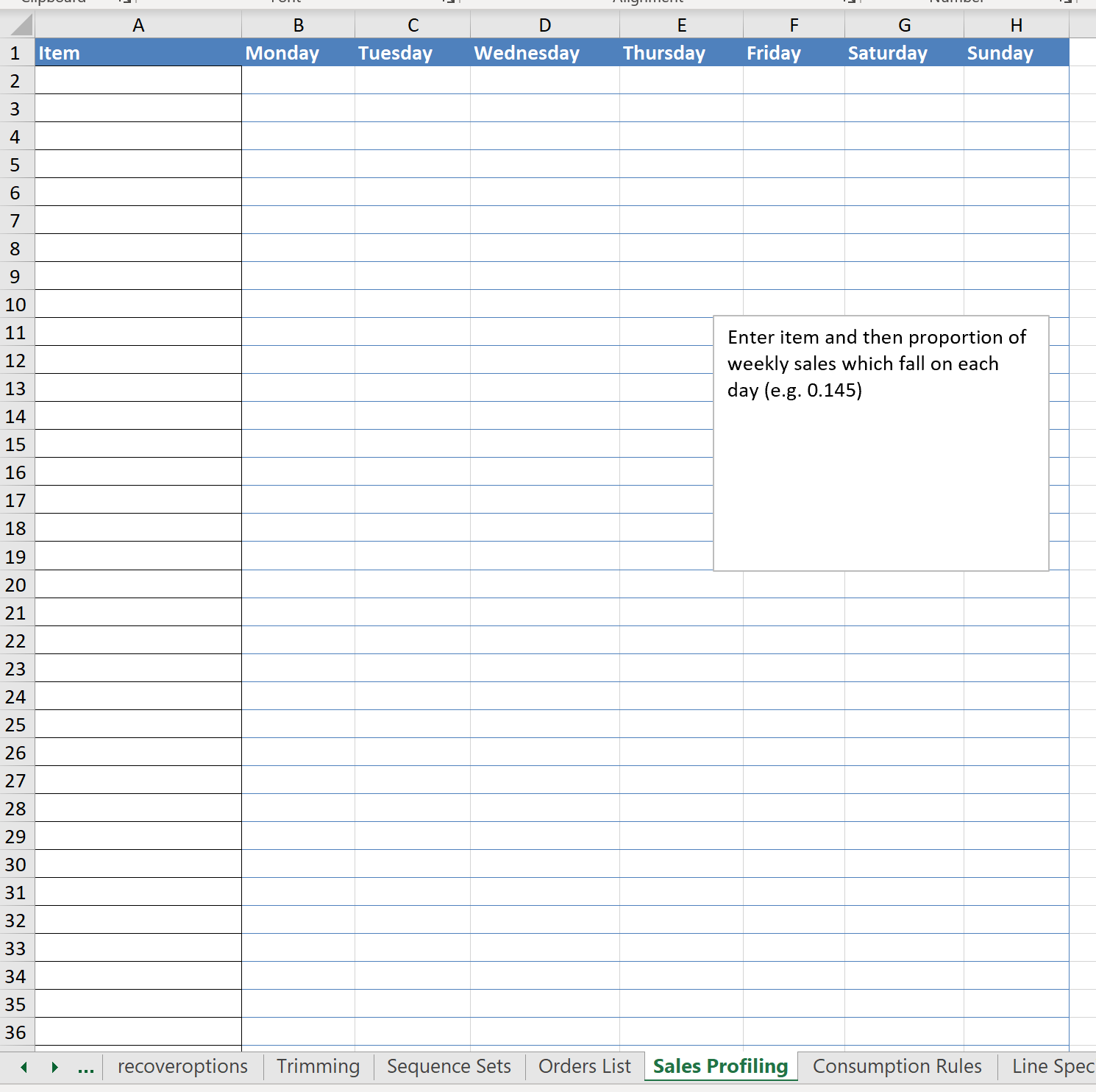
Task: Select column D header above Wednesday
Action: tap(544, 26)
